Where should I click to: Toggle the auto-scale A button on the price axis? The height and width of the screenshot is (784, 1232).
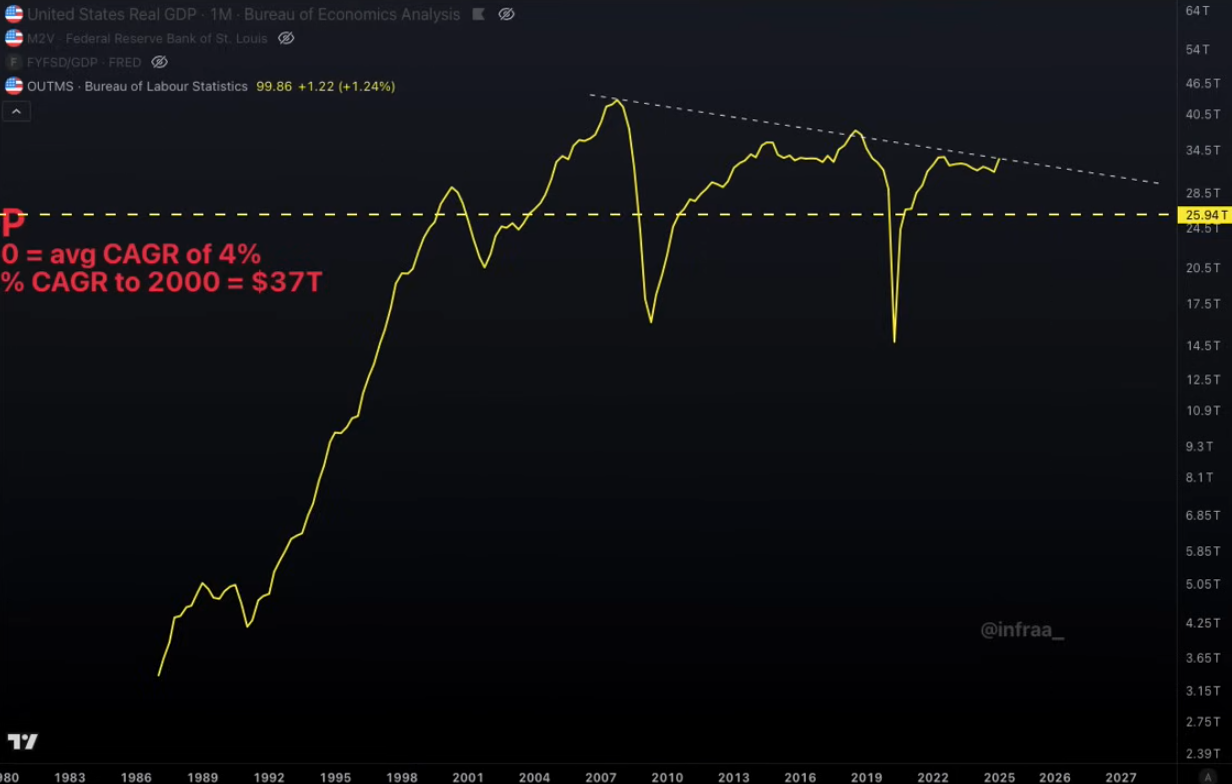click(x=1208, y=777)
